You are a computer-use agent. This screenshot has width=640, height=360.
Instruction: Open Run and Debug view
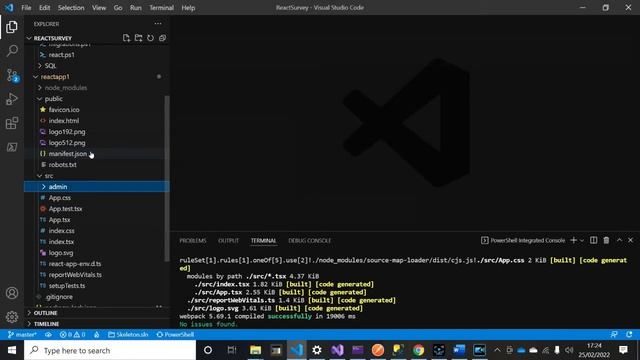click(x=12, y=99)
